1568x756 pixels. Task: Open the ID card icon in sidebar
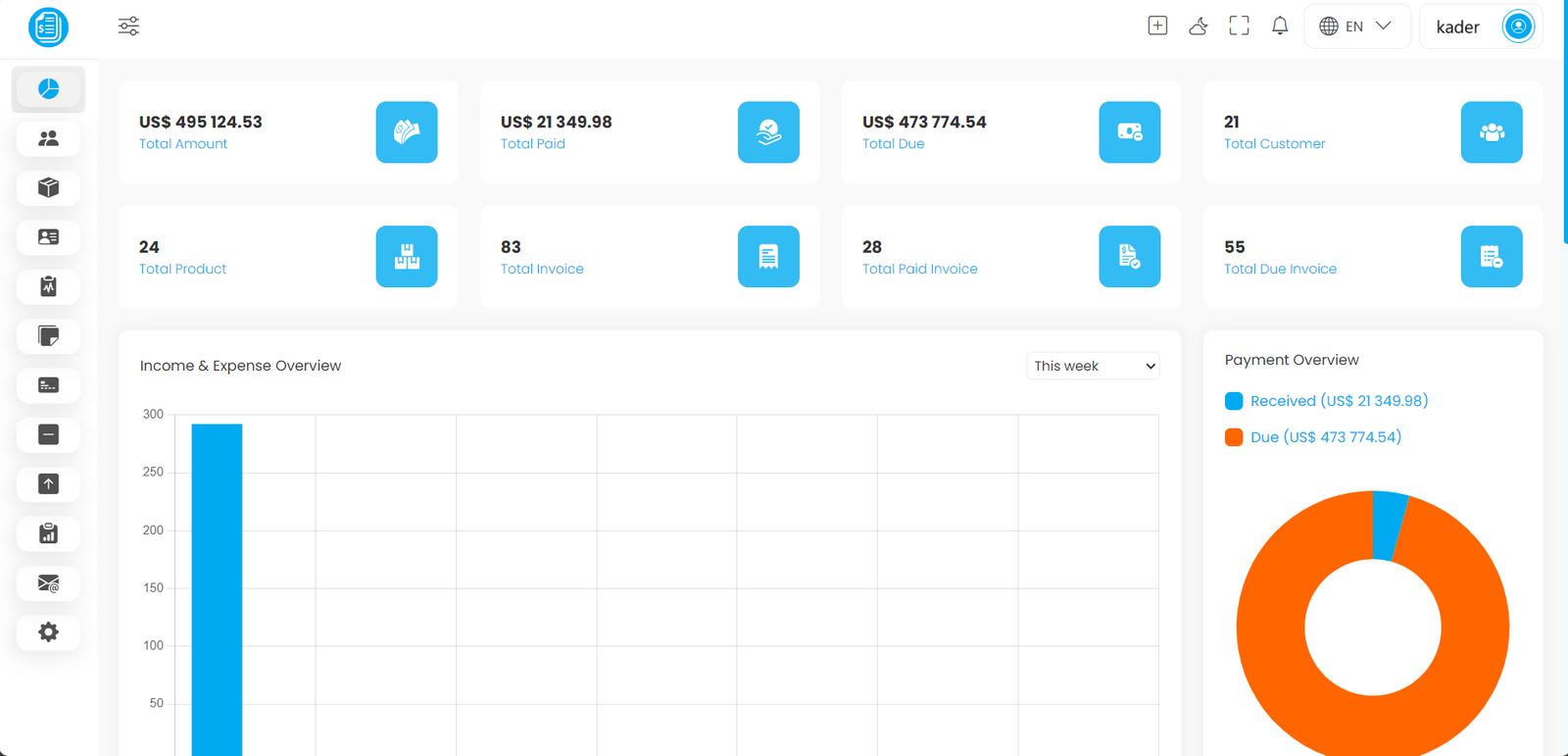click(x=48, y=237)
